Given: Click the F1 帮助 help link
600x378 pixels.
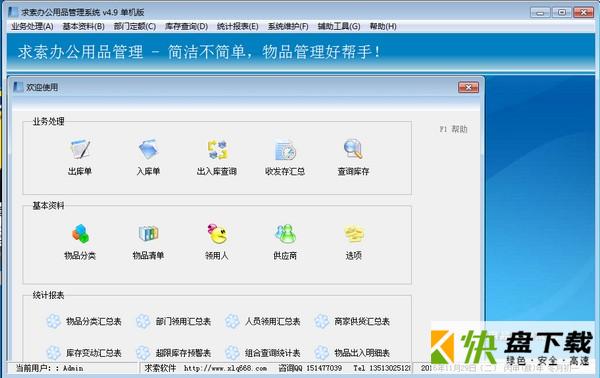Looking at the screenshot, I should [453, 129].
